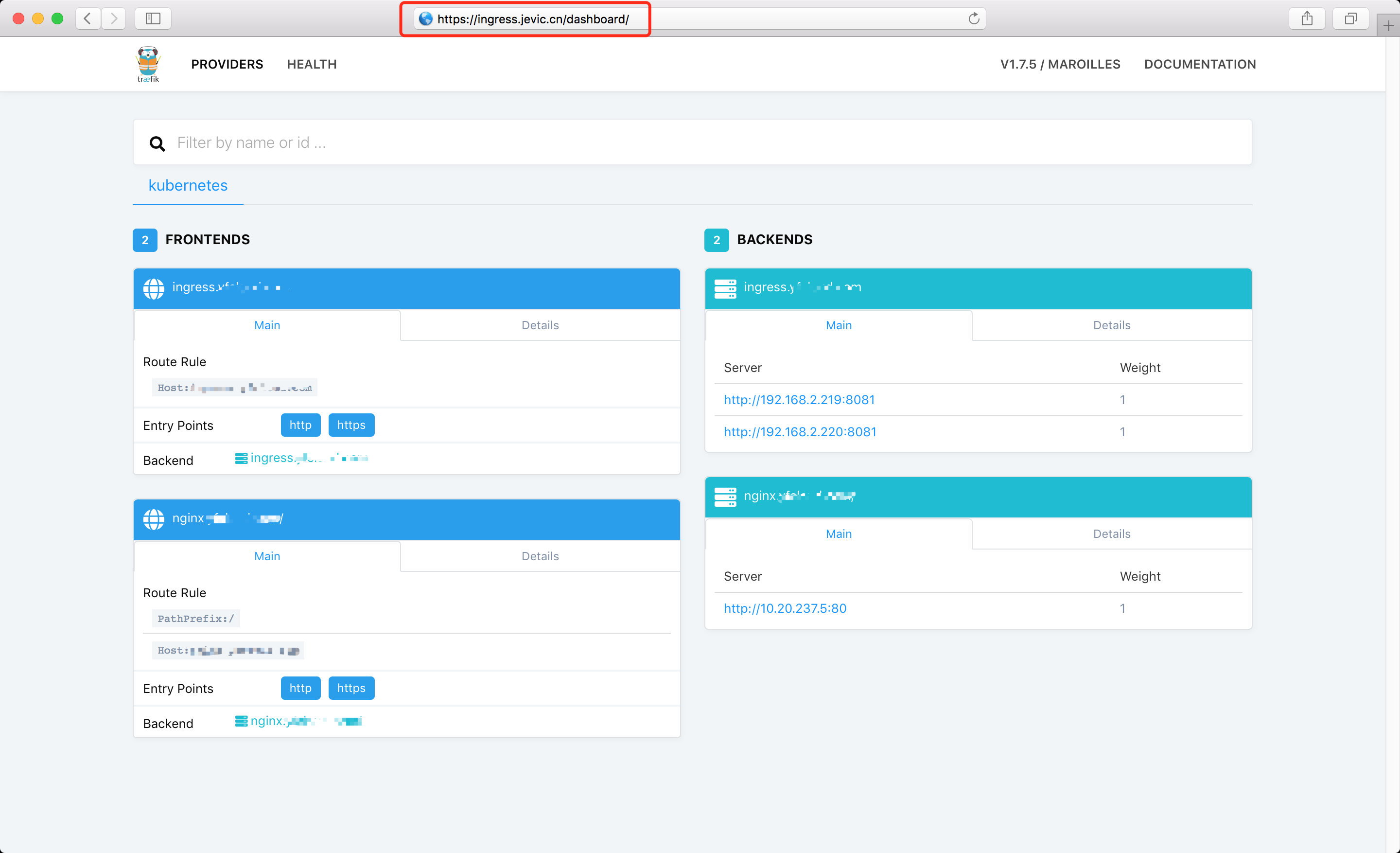Switch to Details tab of nginx backend
The image size is (1400, 853).
coord(1111,533)
